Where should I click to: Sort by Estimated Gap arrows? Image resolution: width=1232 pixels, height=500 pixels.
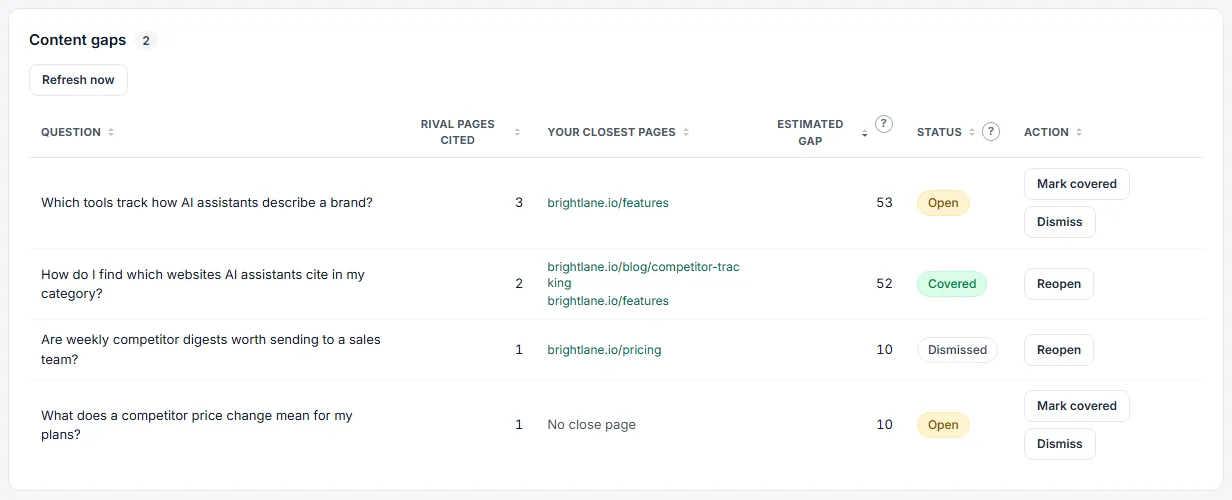pyautogui.click(x=864, y=132)
